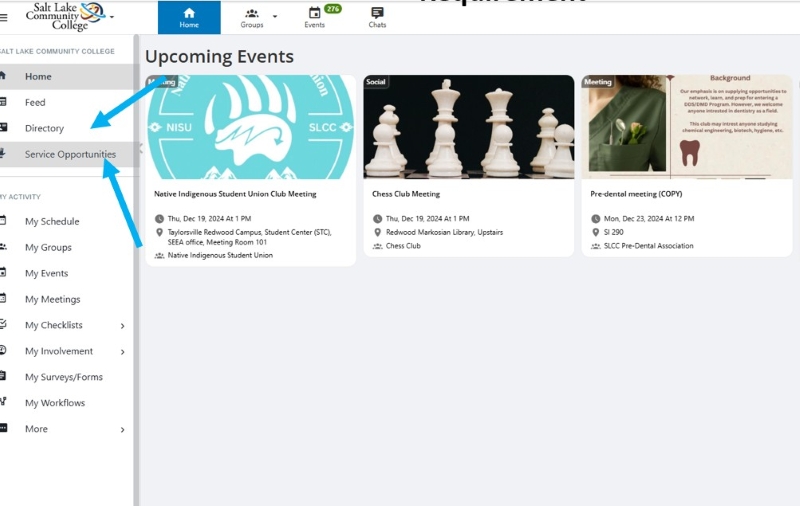Click Redwood Markosian Library, Upstairs text
The height and width of the screenshot is (506, 800).
[444, 232]
